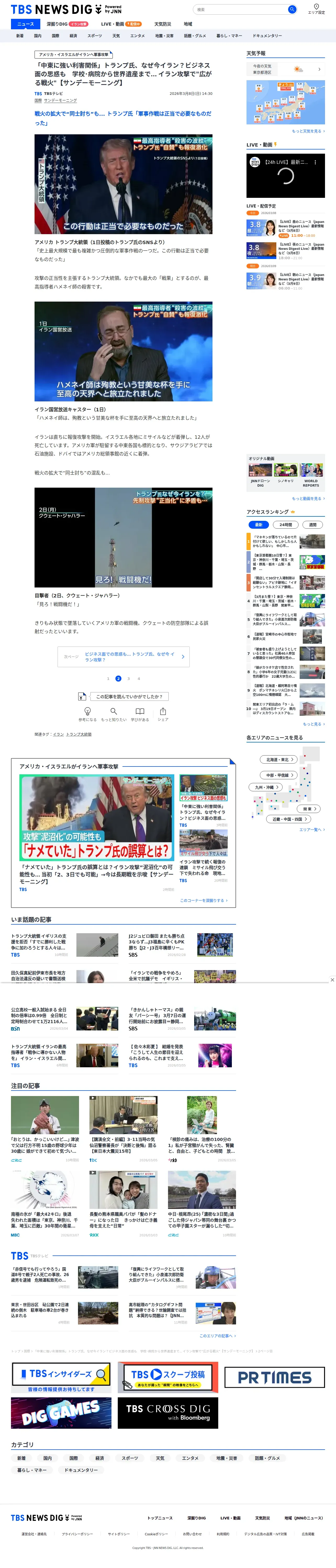Screen dimensions: 336x1568
Task: Open the Trump speech article image
Action: coord(123,185)
